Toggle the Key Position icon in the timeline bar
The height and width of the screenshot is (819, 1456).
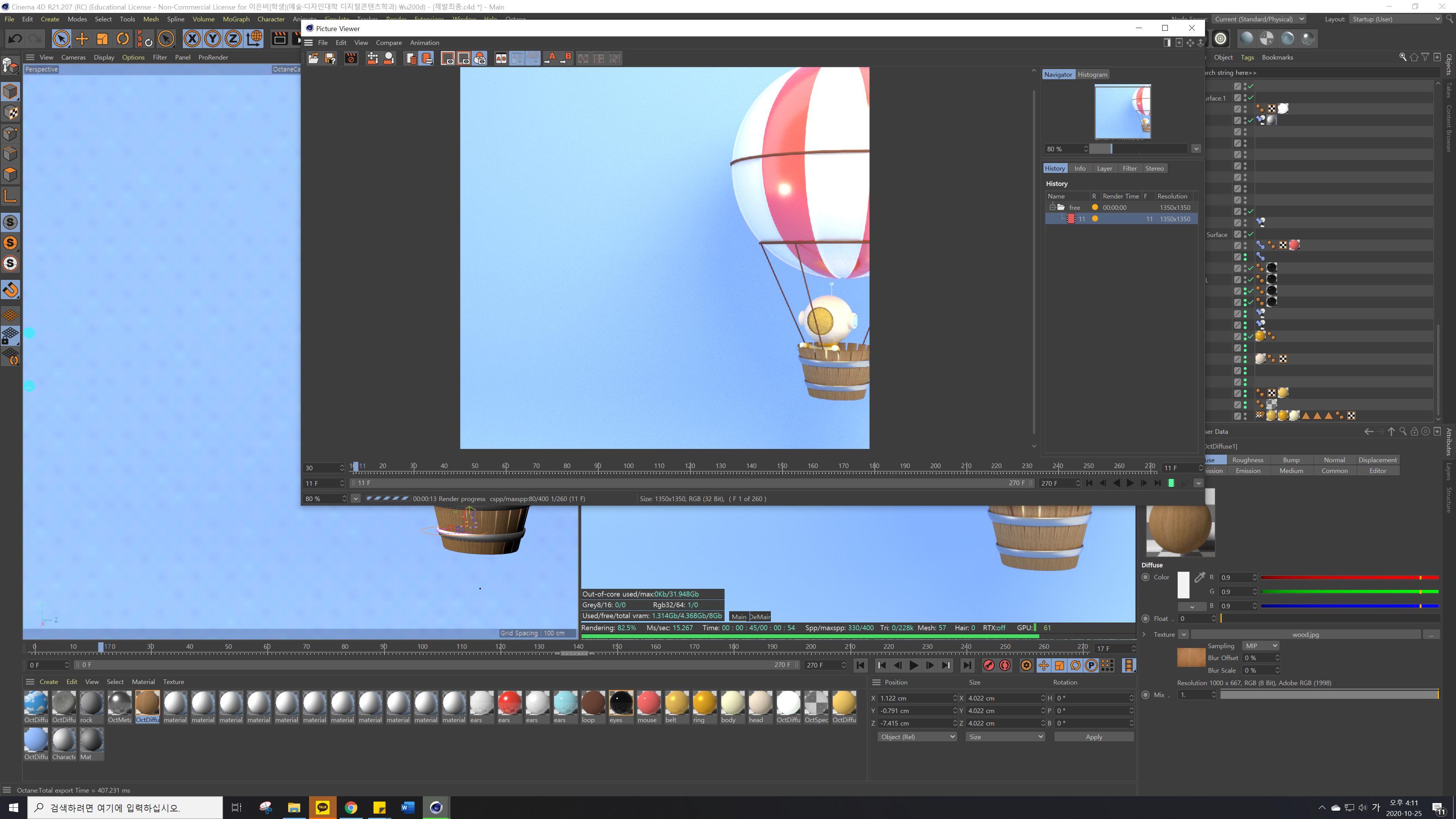(1043, 665)
